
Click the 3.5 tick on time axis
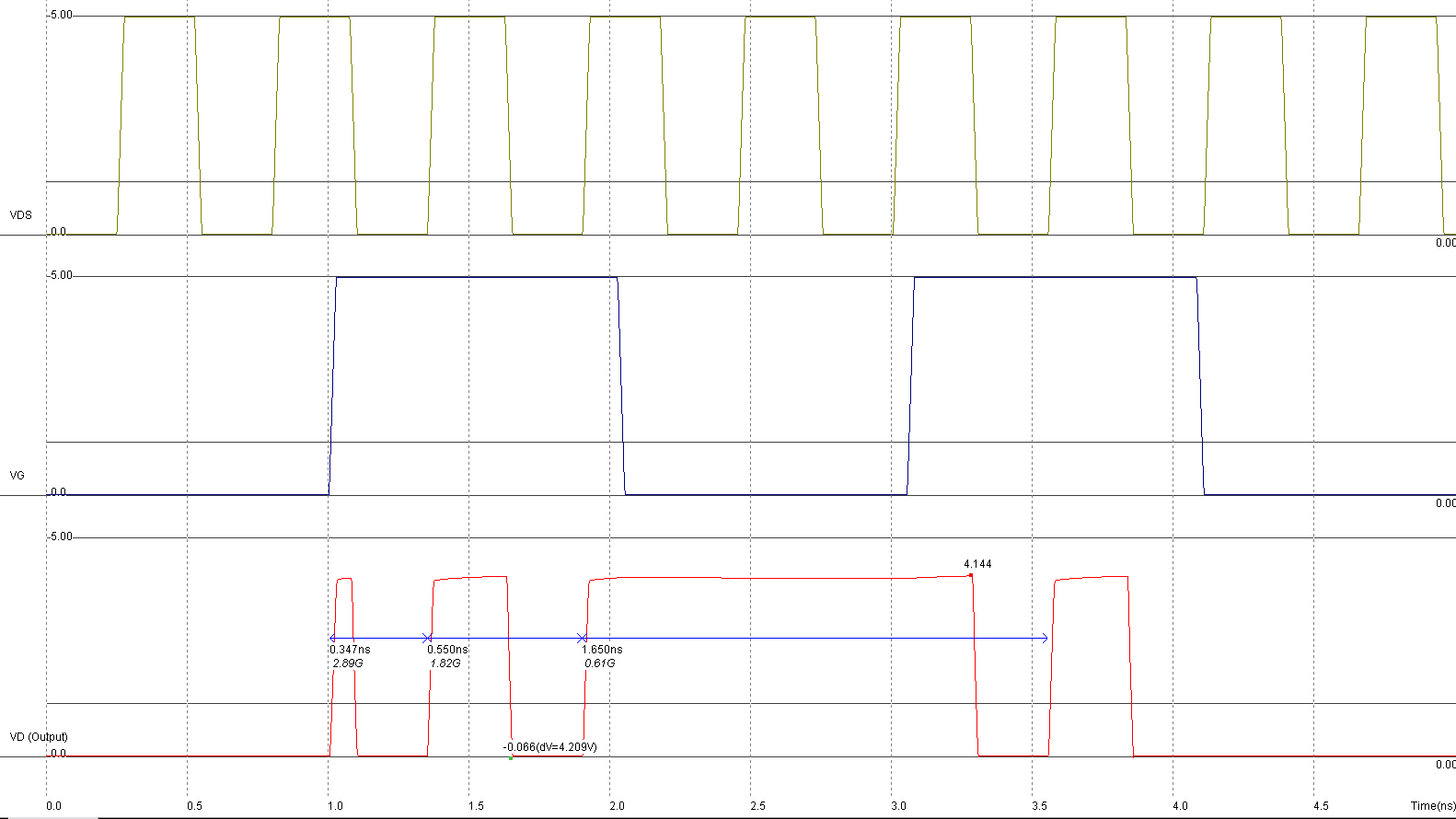click(1039, 806)
